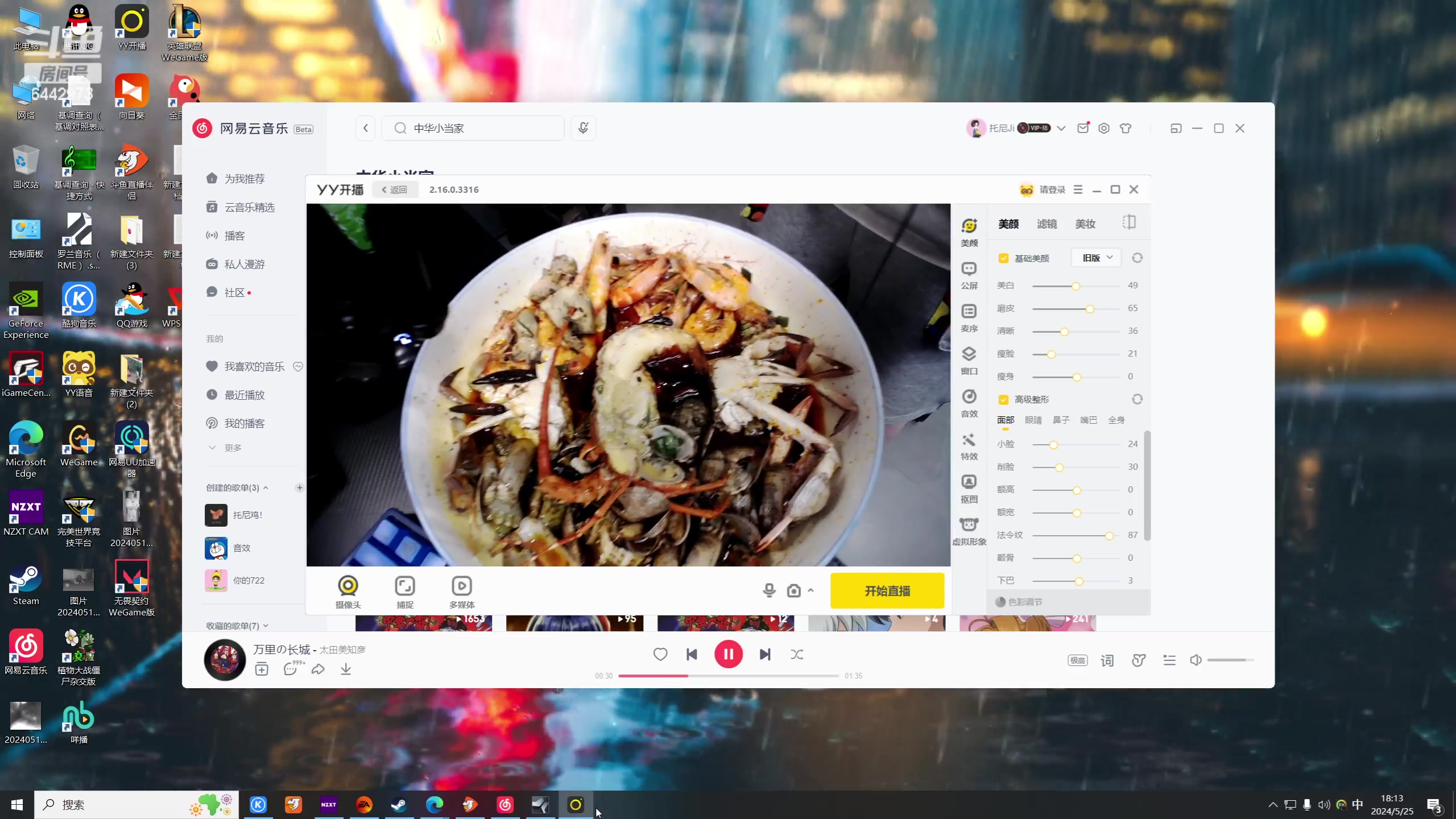Open the NetEase Music skin theme icon
Viewport: 1456px width, 819px height.
pyautogui.click(x=1126, y=129)
